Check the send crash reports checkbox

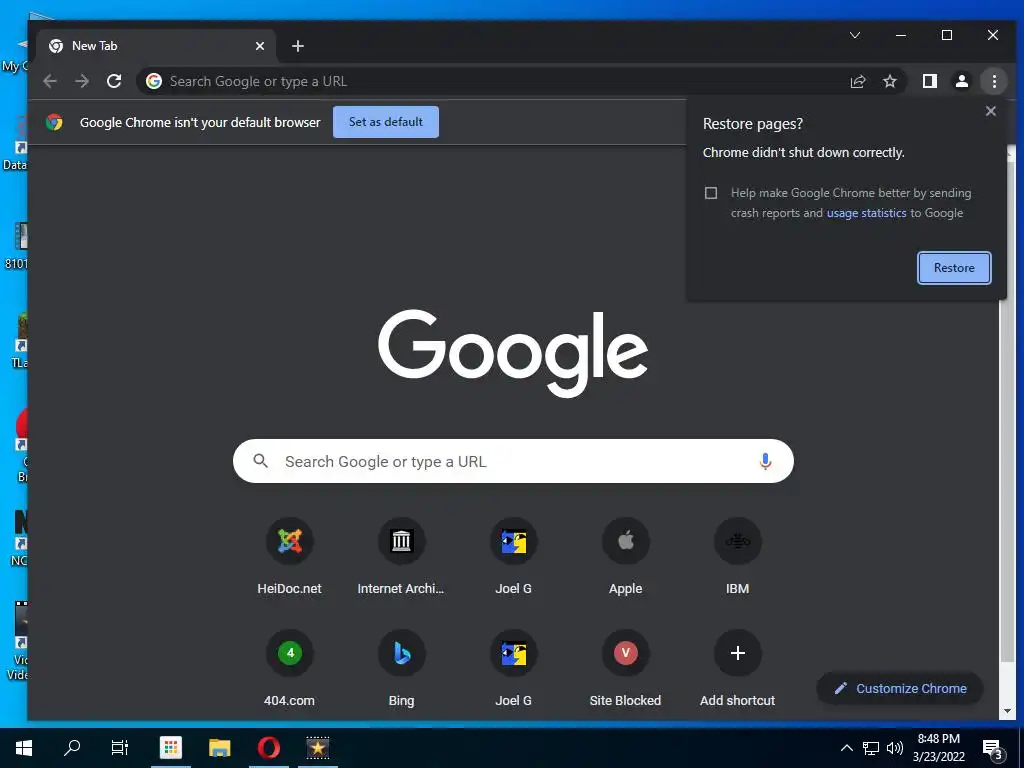tap(711, 193)
